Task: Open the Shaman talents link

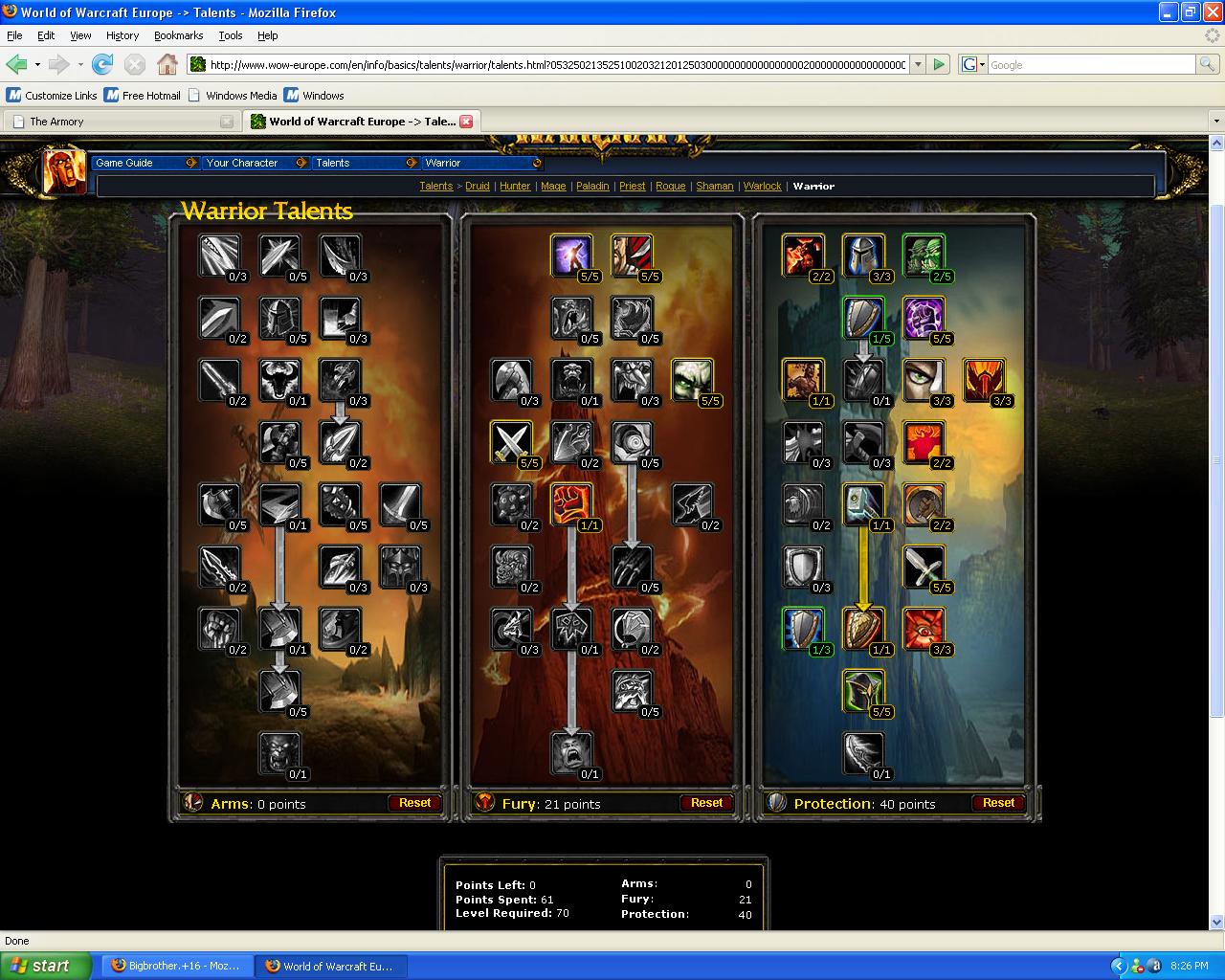Action: 715,186
